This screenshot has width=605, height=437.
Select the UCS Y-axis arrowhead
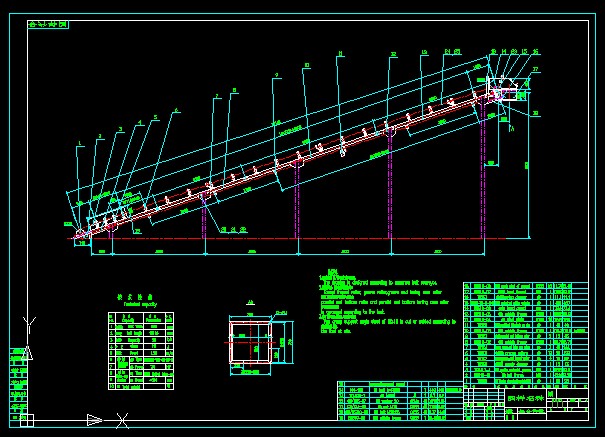pyautogui.click(x=27, y=352)
